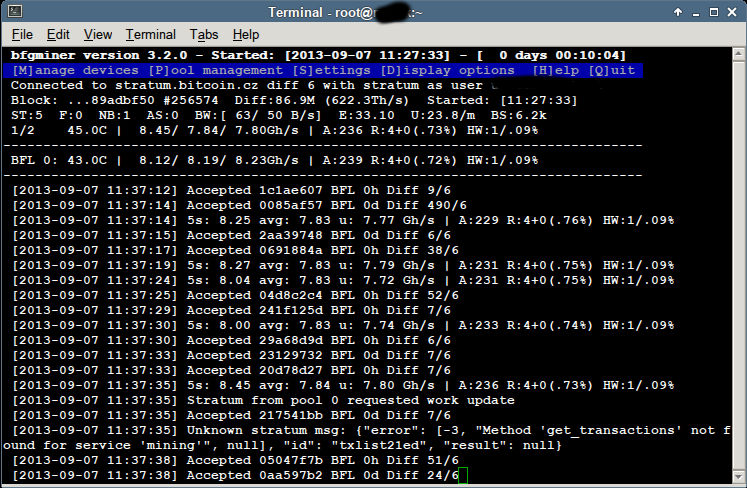Open the Edit menu
747x488 pixels.
(x=58, y=35)
